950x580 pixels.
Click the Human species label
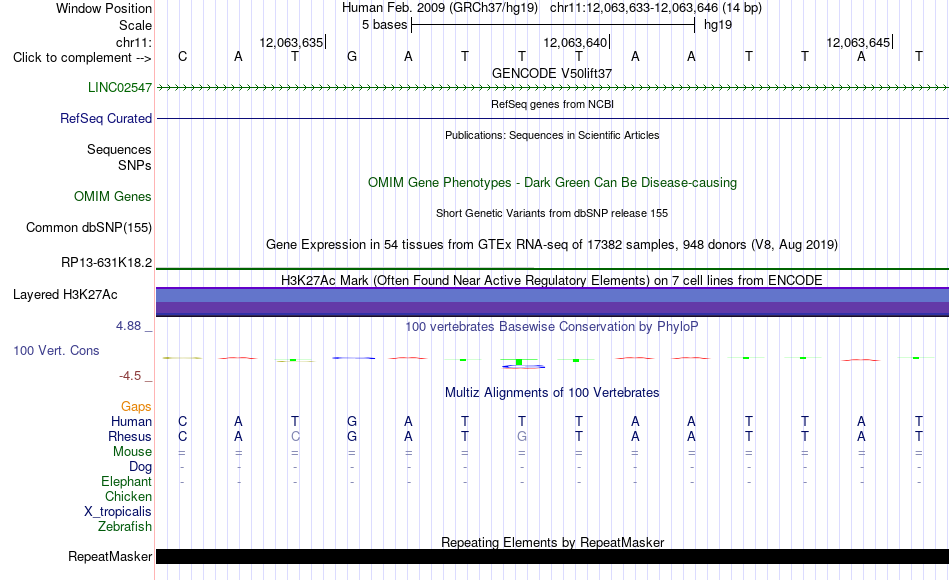click(x=131, y=421)
